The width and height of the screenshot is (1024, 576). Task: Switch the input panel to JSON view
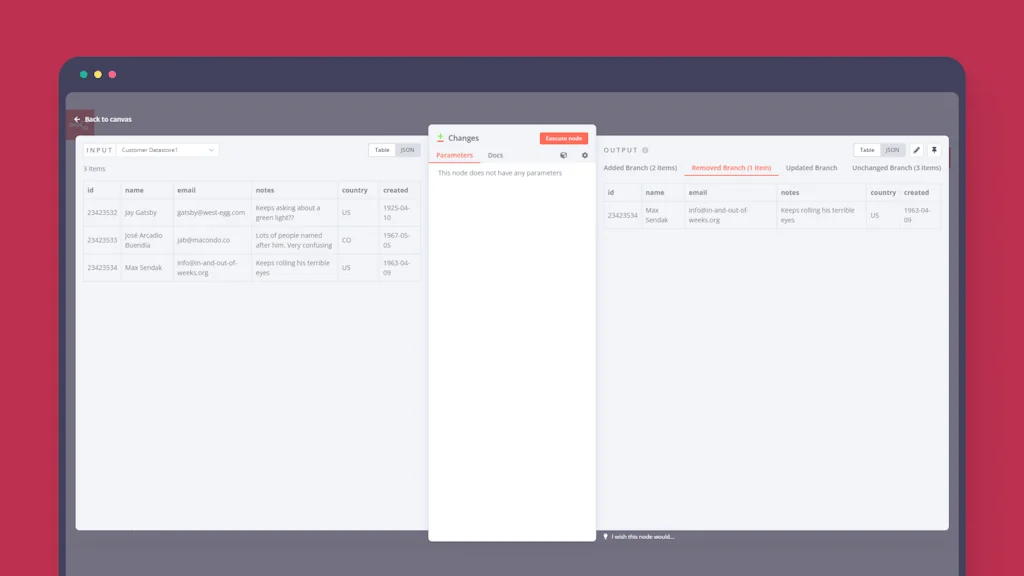407,149
